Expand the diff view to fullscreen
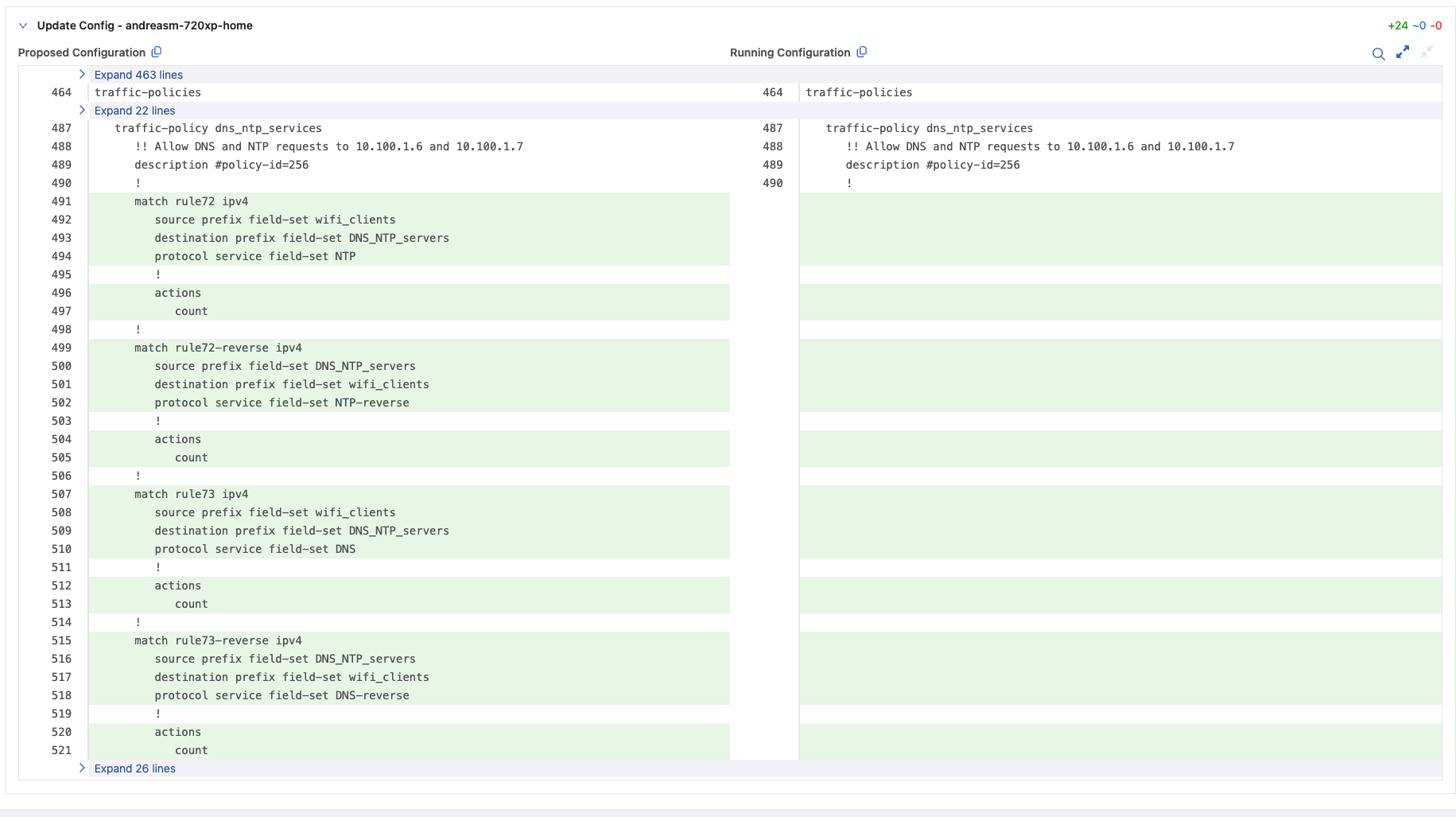 point(1403,52)
